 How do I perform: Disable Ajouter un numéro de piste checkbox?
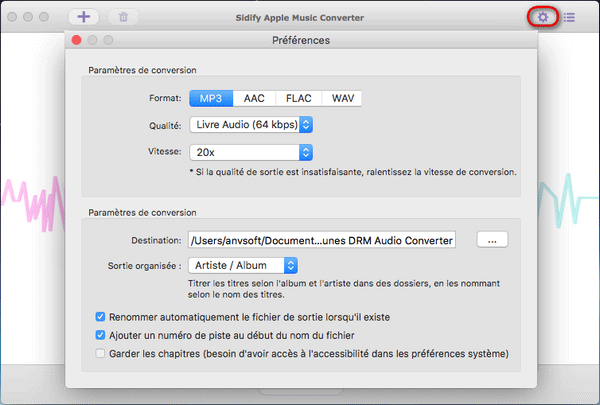(100, 335)
